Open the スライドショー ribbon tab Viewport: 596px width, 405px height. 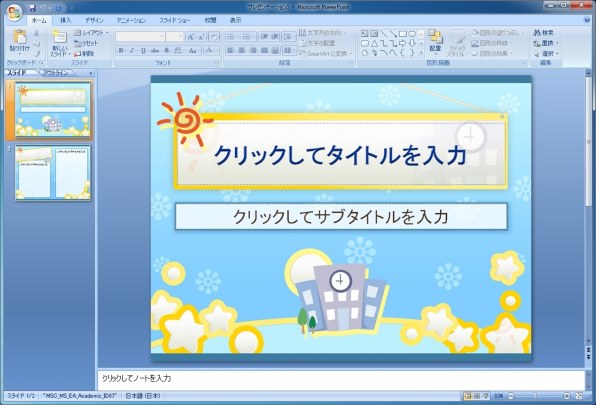pos(175,20)
